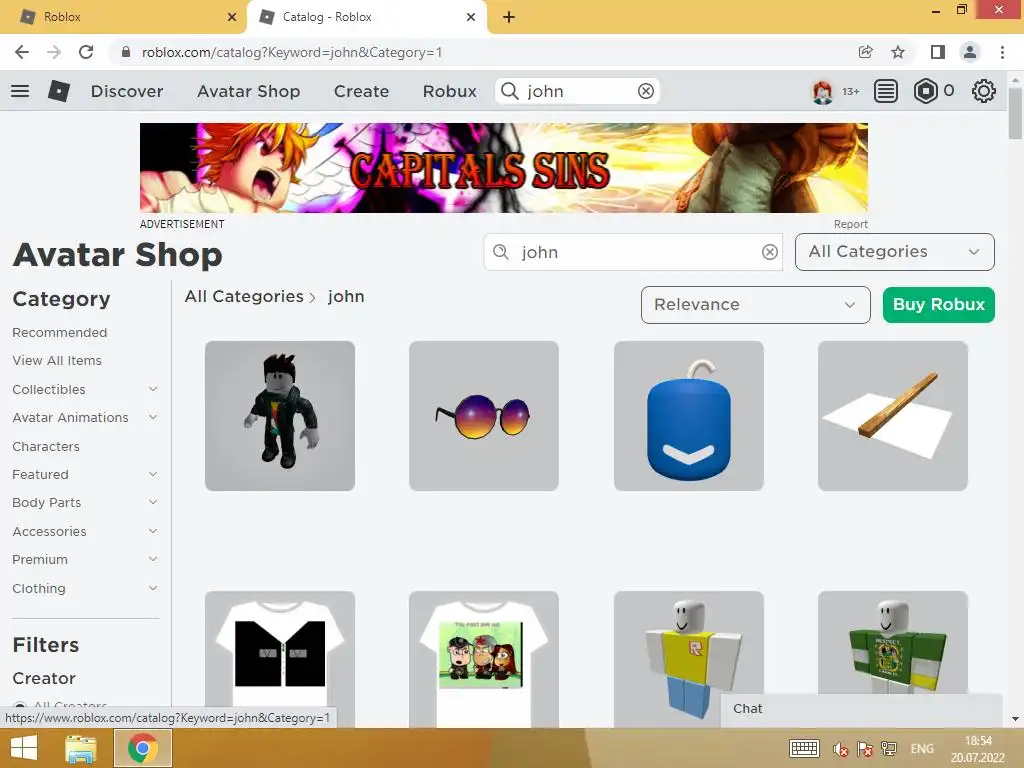
Task: Click the Capitals Sins ad banner
Action: (504, 168)
